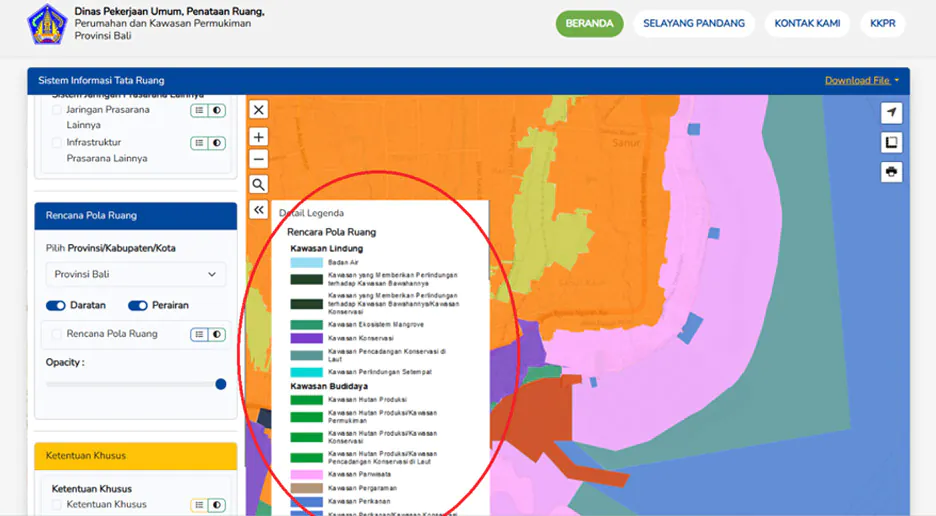Toggle the Perairan switch off

137,306
